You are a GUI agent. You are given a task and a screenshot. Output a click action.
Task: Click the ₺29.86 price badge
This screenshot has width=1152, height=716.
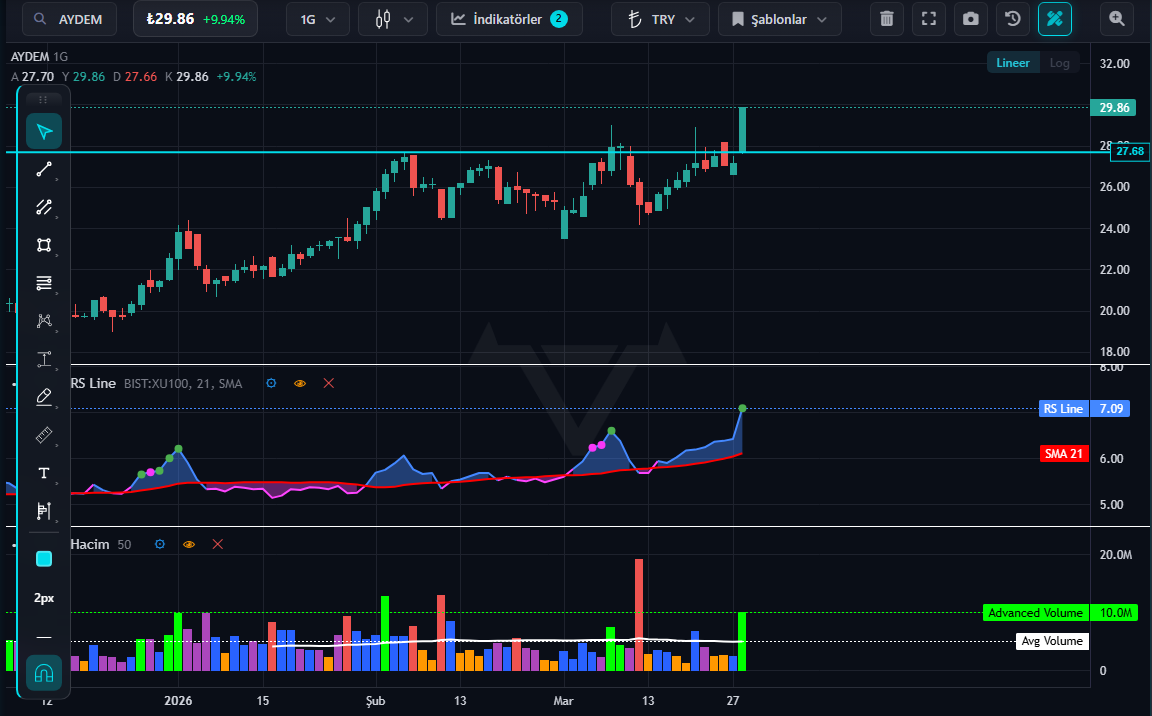[195, 19]
